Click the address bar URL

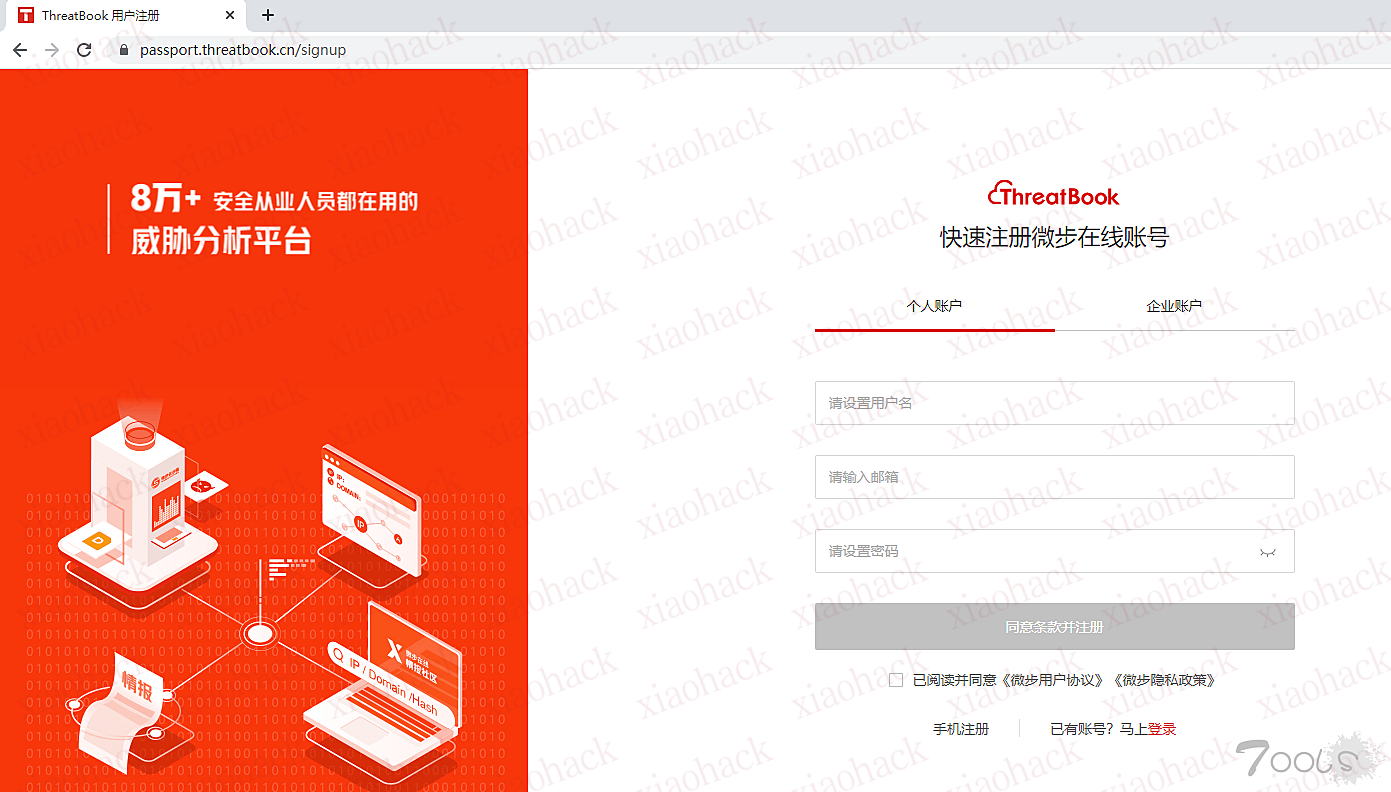coord(243,50)
